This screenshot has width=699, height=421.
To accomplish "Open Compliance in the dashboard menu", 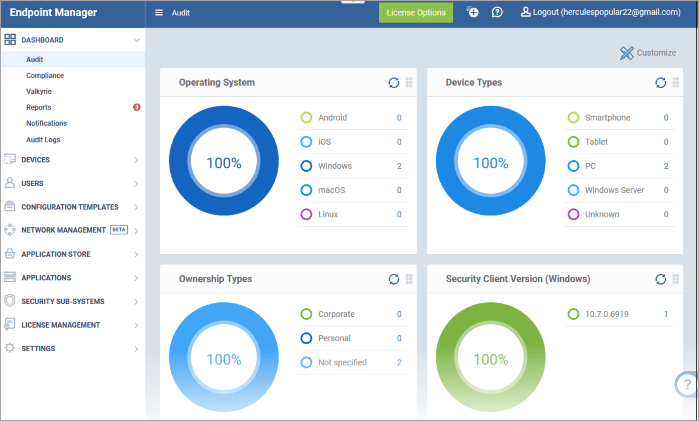I will tap(45, 75).
